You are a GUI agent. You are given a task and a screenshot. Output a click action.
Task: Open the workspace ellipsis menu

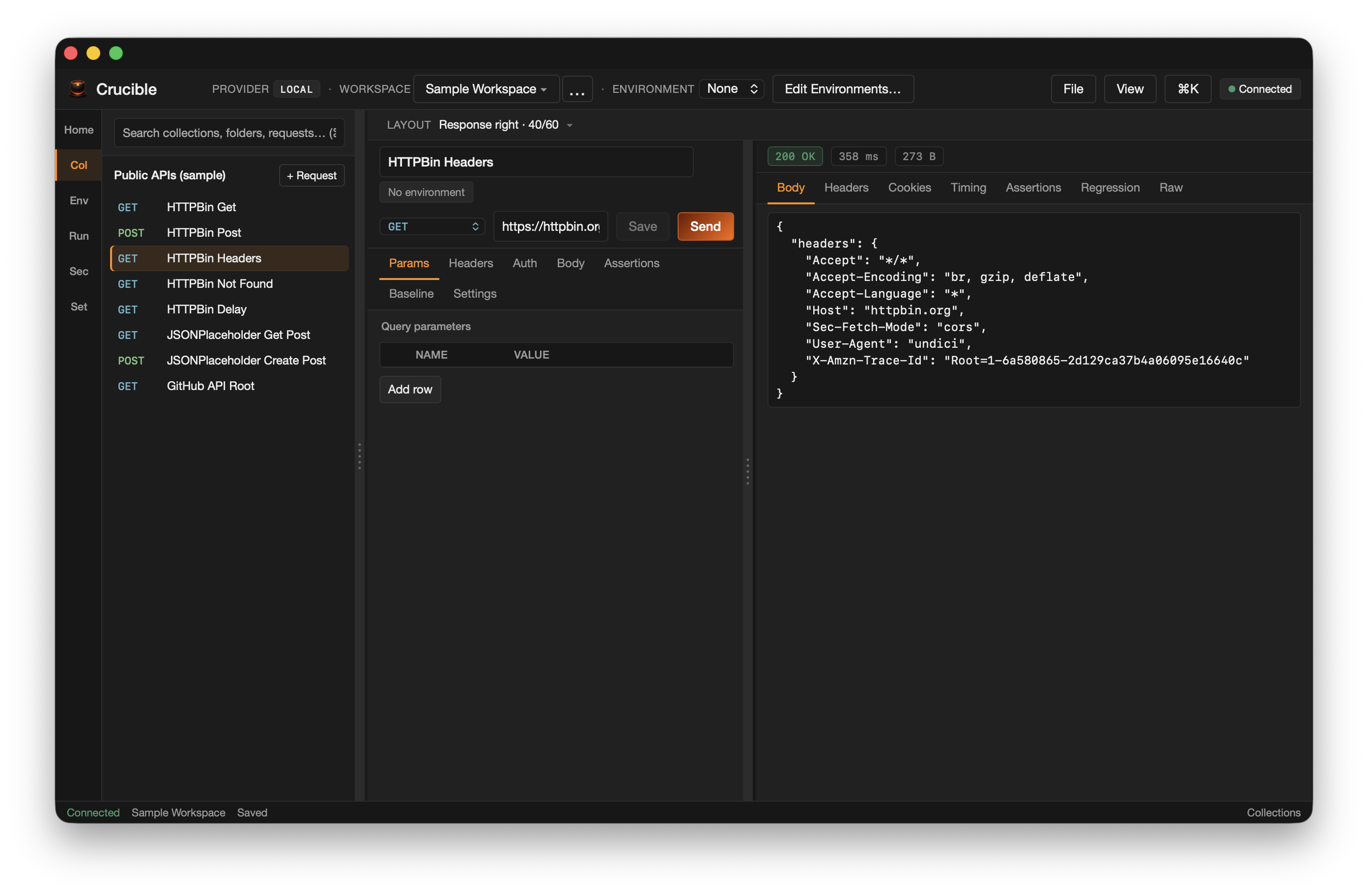click(576, 89)
